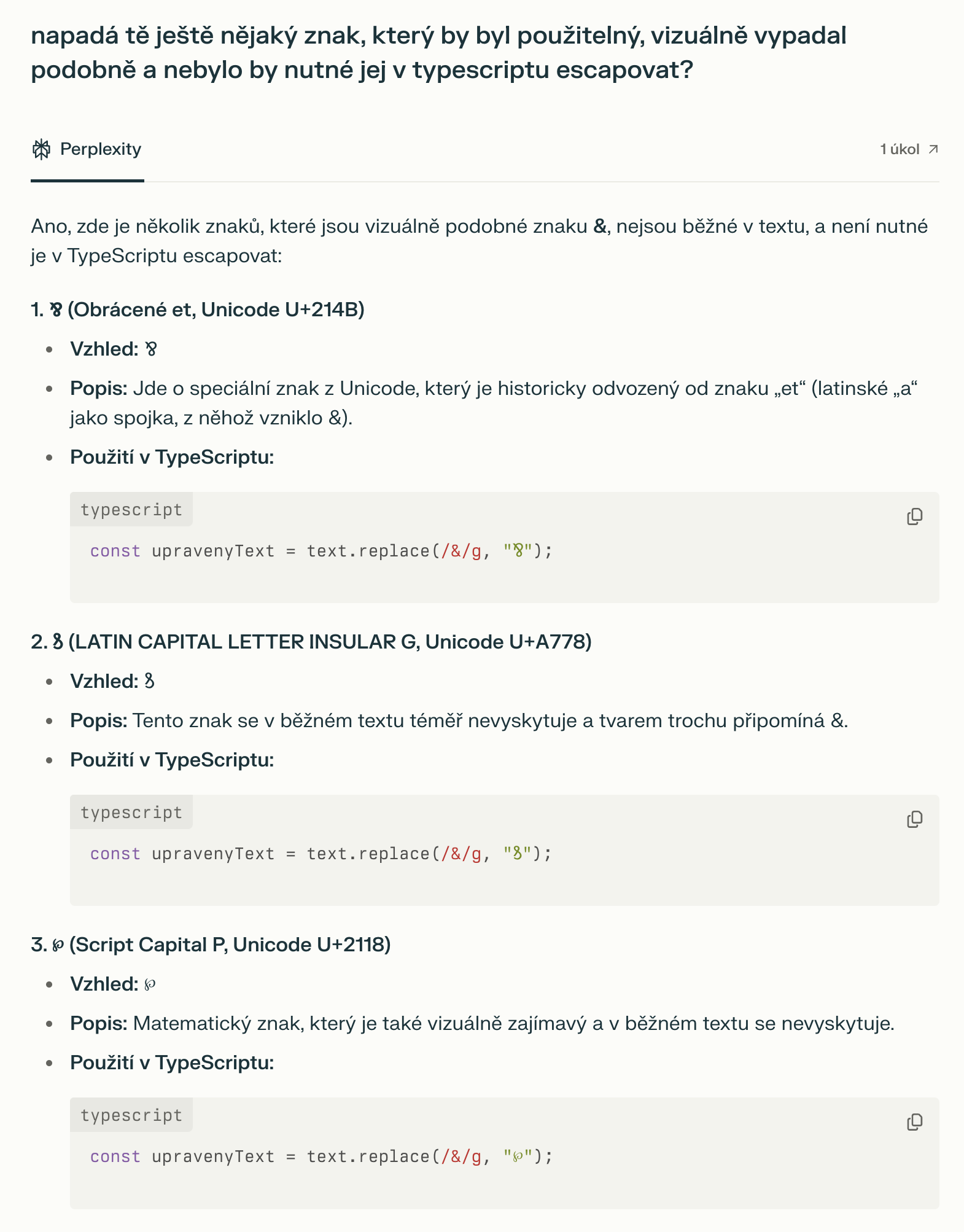Click the typescript label on first code block
This screenshot has width=964, height=1232.
click(131, 510)
